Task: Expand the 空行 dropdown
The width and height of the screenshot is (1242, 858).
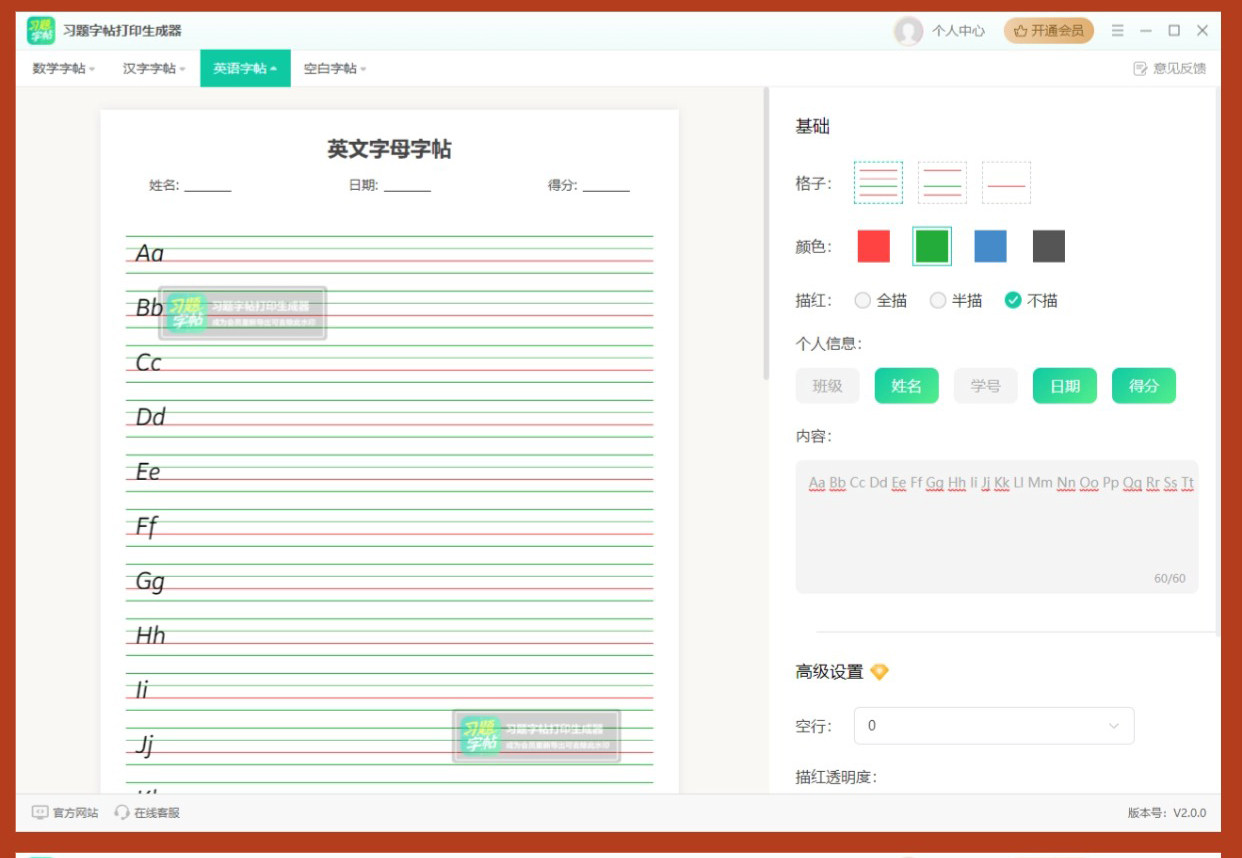Action: pyautogui.click(x=994, y=726)
